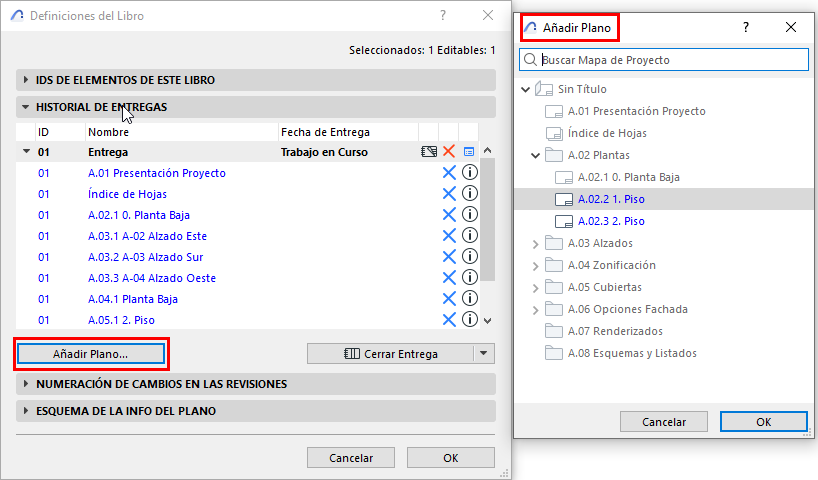This screenshot has width=818, height=480.
Task: Show info for A.04.1 Planta Baja row
Action: [x=469, y=299]
